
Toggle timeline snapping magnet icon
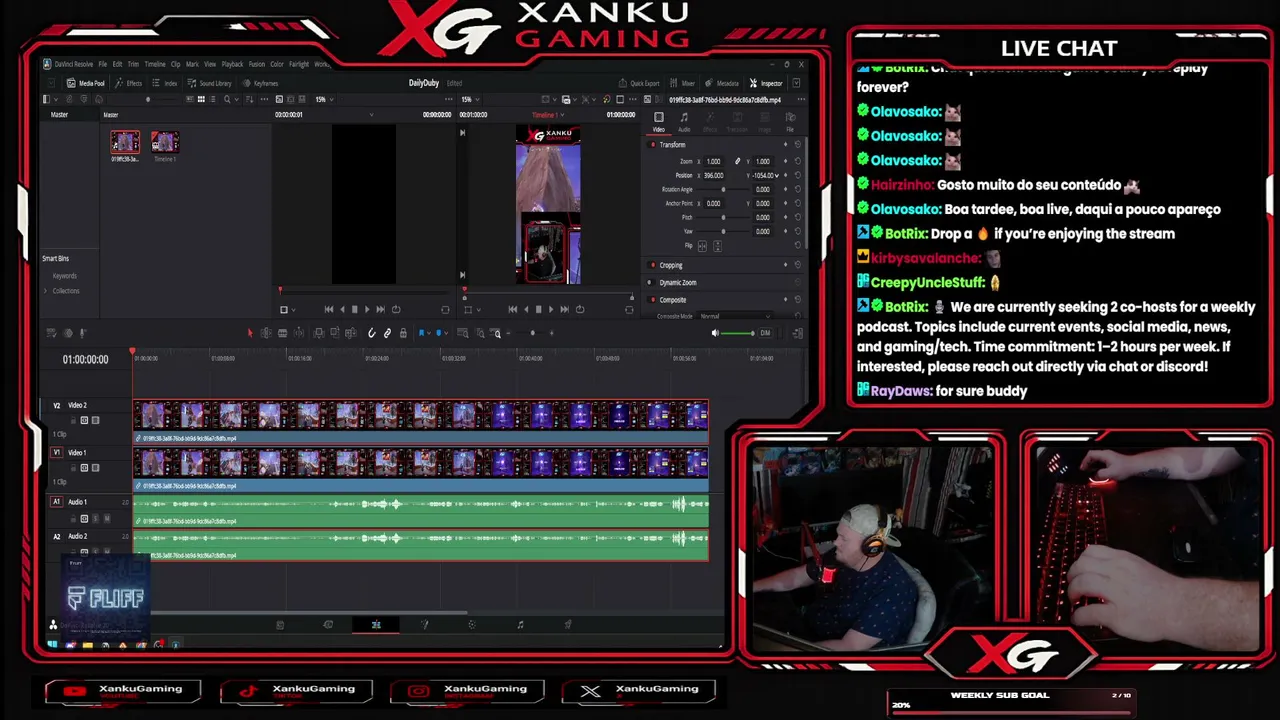coord(371,333)
